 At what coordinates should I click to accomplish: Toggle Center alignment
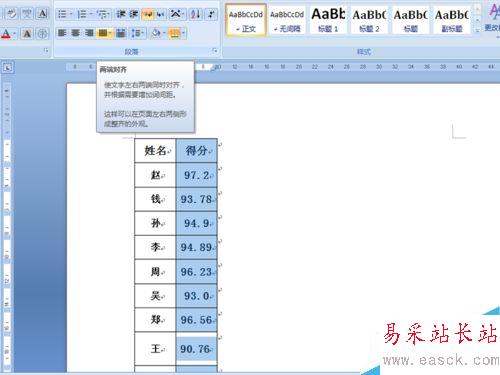click(76, 33)
